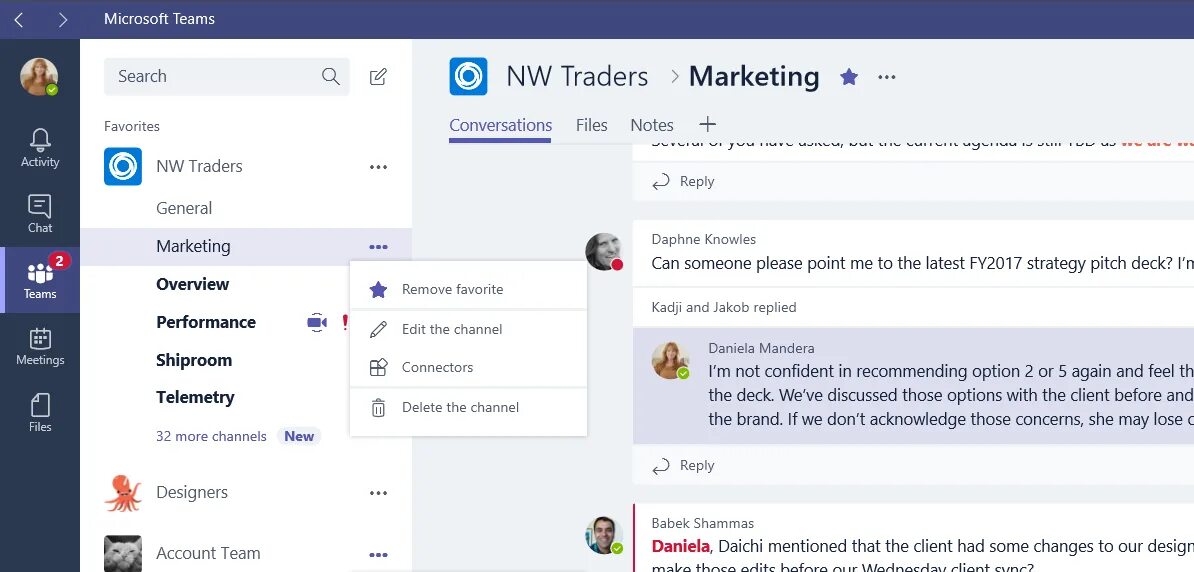The height and width of the screenshot is (572, 1194).
Task: Select the Marketing channel in the list
Action: [246, 247]
